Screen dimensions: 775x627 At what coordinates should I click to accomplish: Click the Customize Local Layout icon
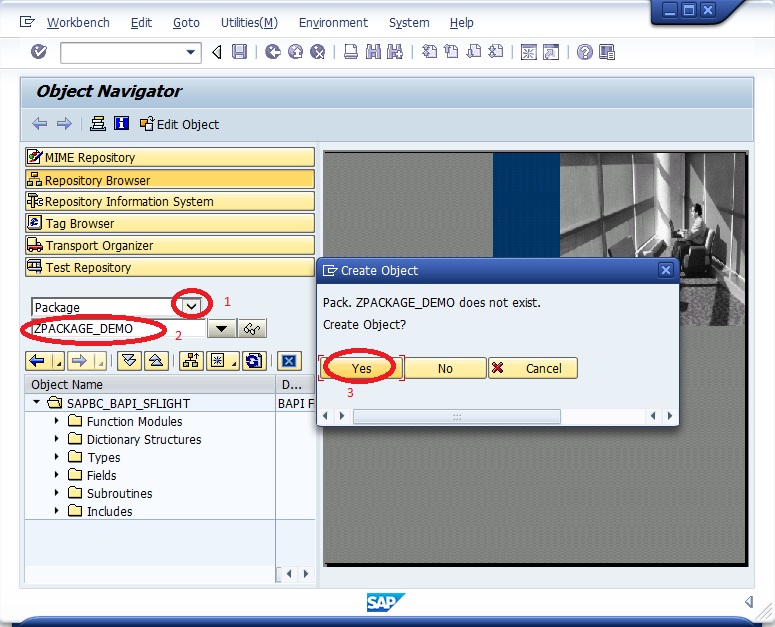coord(606,52)
